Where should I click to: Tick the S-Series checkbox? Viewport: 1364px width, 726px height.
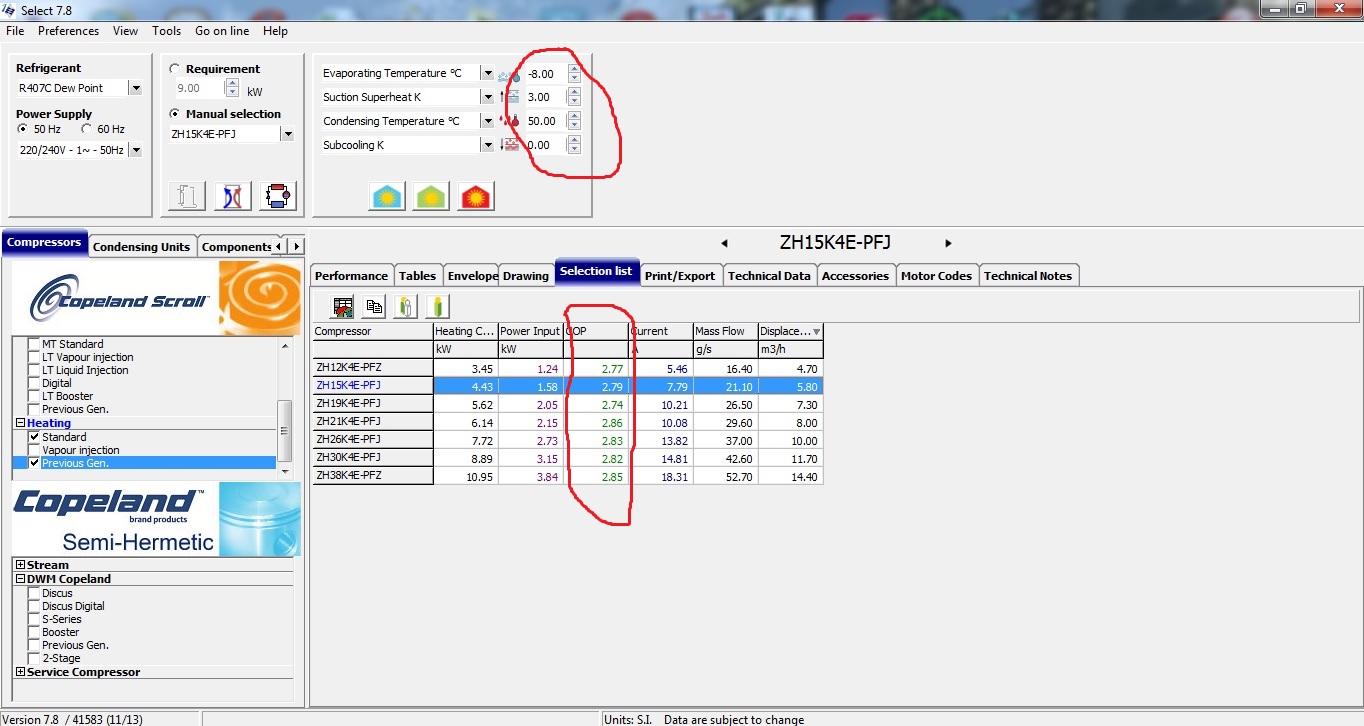(x=35, y=619)
